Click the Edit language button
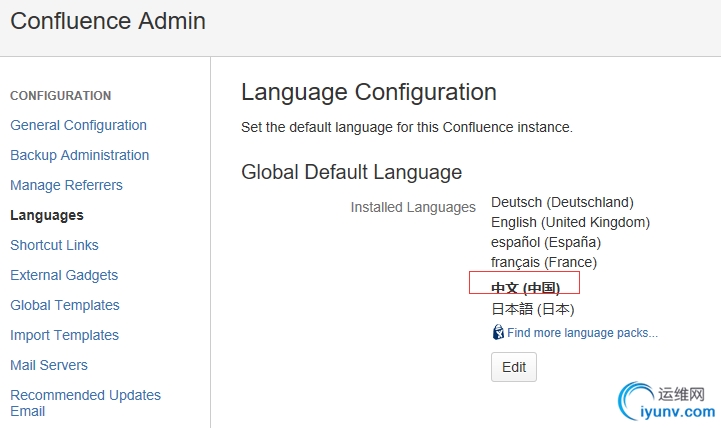The height and width of the screenshot is (428, 721). 514,367
